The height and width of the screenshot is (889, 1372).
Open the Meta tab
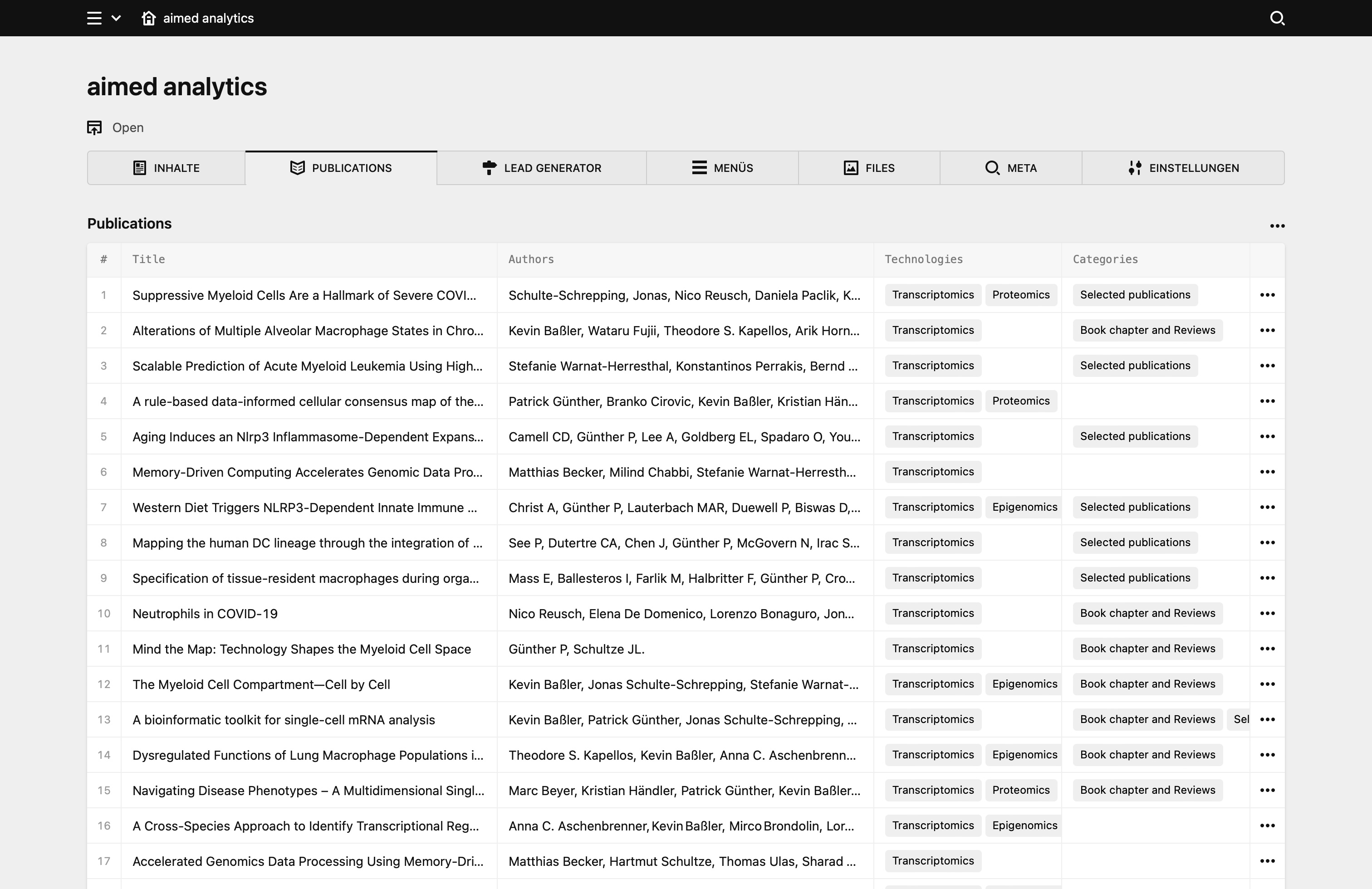(x=1011, y=168)
